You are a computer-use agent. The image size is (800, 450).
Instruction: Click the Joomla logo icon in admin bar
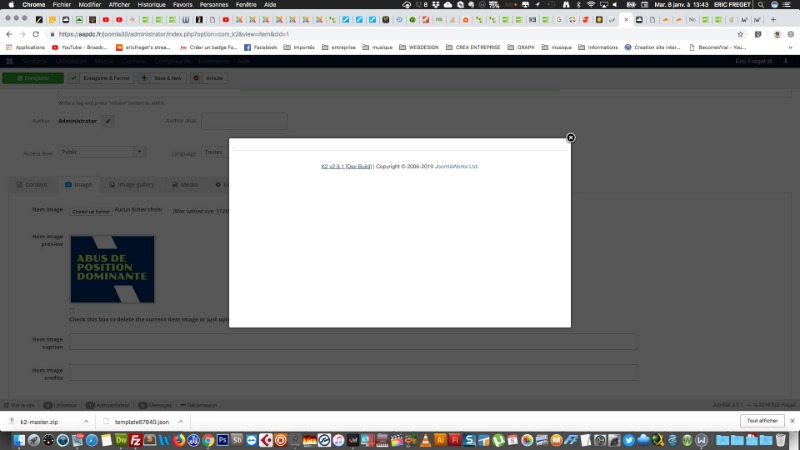(x=9, y=61)
